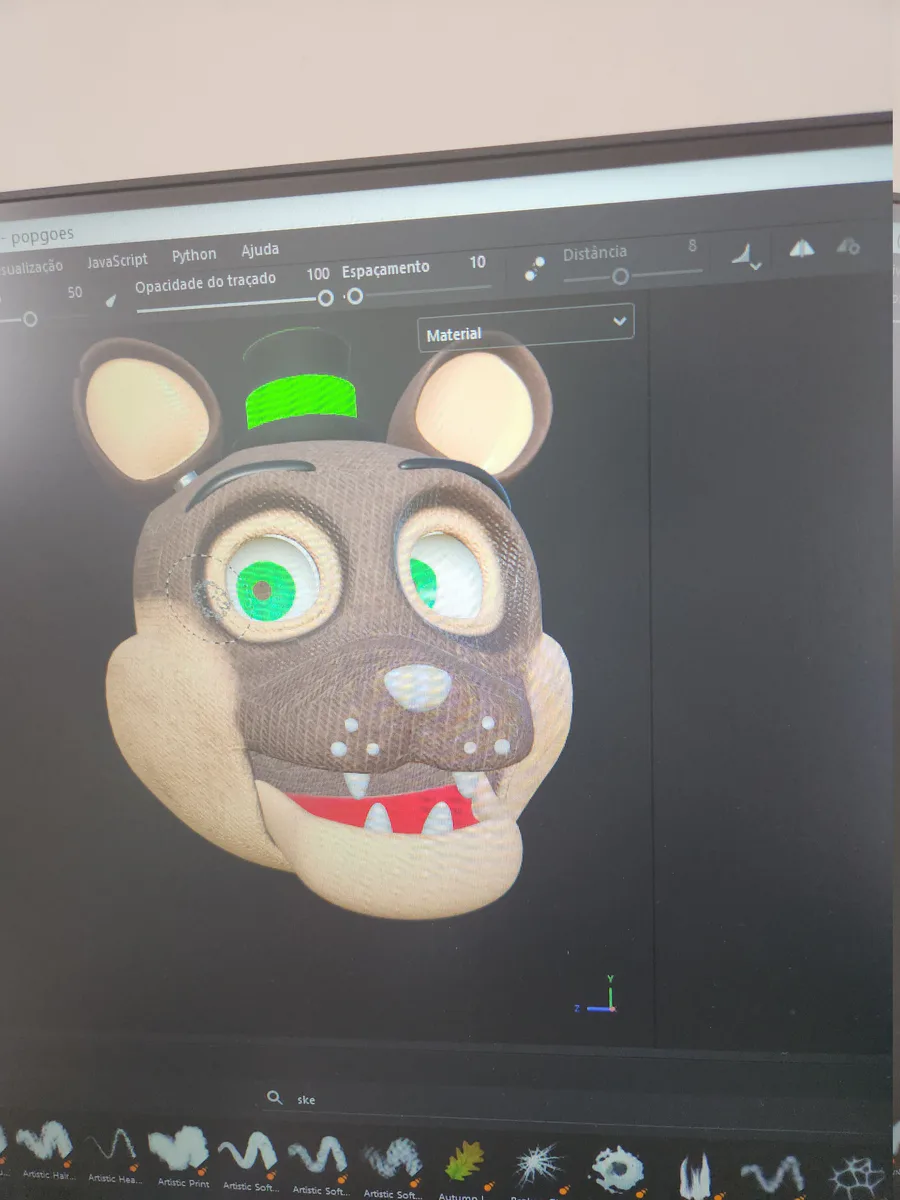Toggle the lazy mouse icon beside Distância
The width and height of the screenshot is (900, 1200).
(535, 268)
